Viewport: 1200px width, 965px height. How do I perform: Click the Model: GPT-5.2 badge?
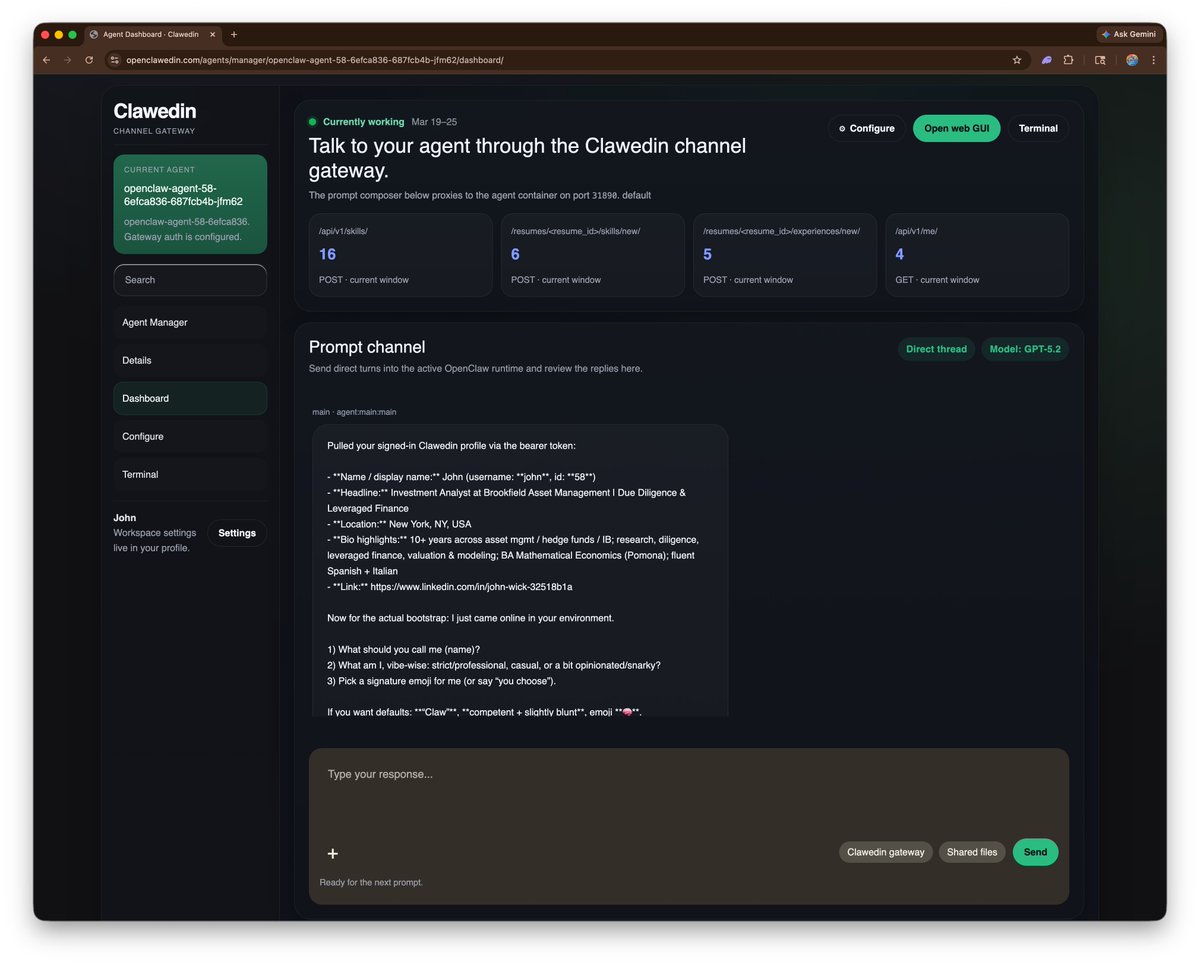[1025, 349]
